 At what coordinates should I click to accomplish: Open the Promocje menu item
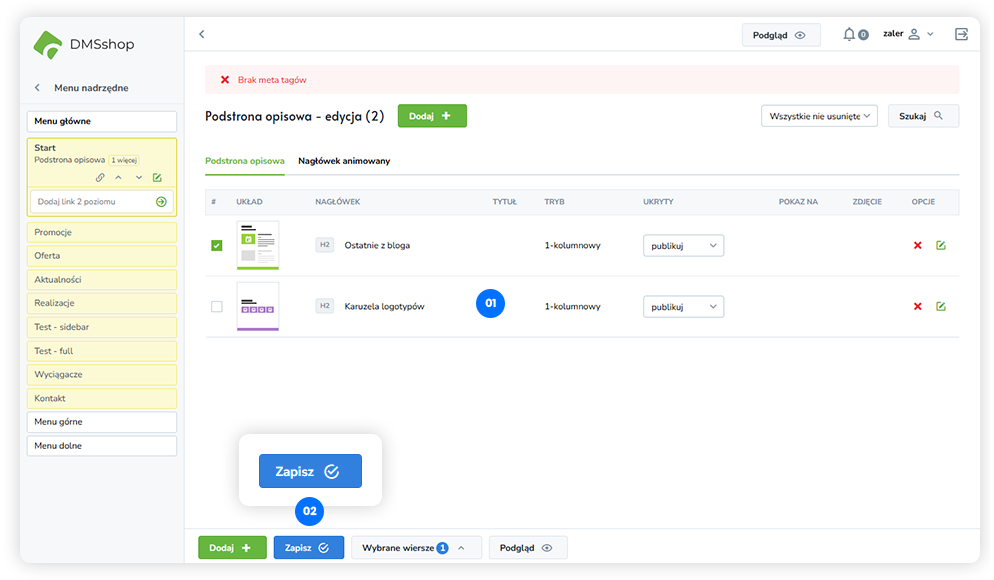click(x=103, y=232)
